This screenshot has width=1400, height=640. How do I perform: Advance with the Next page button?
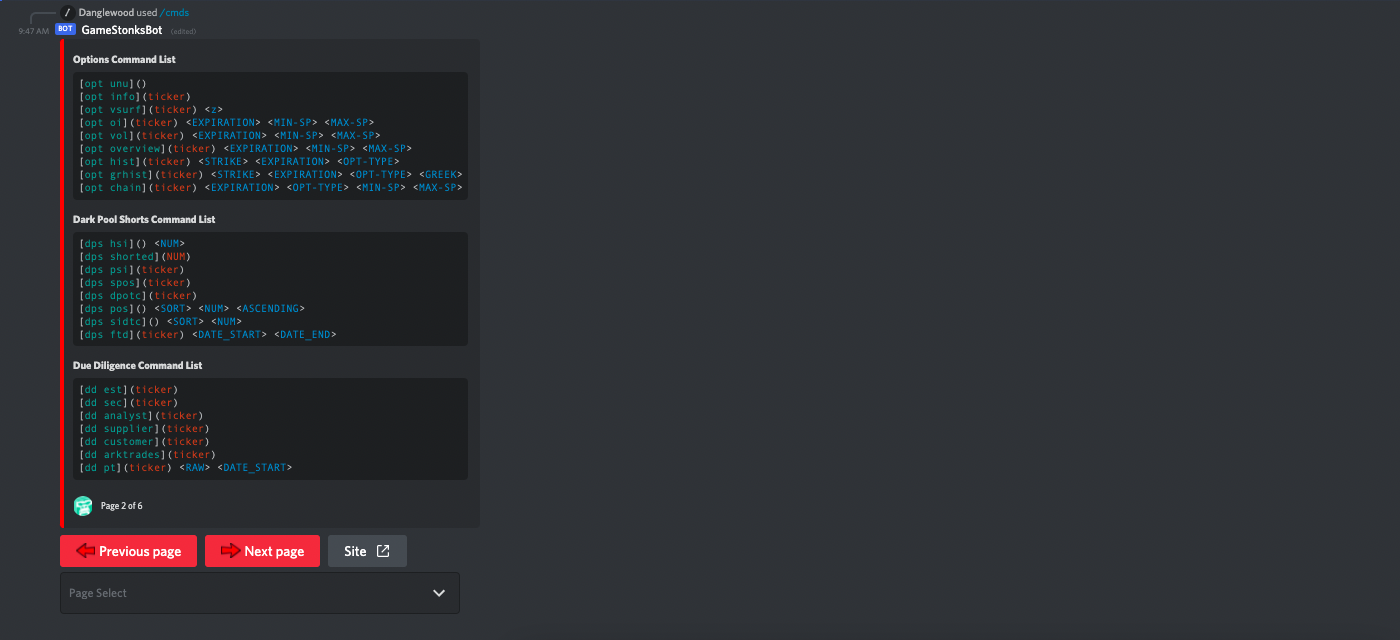point(262,551)
